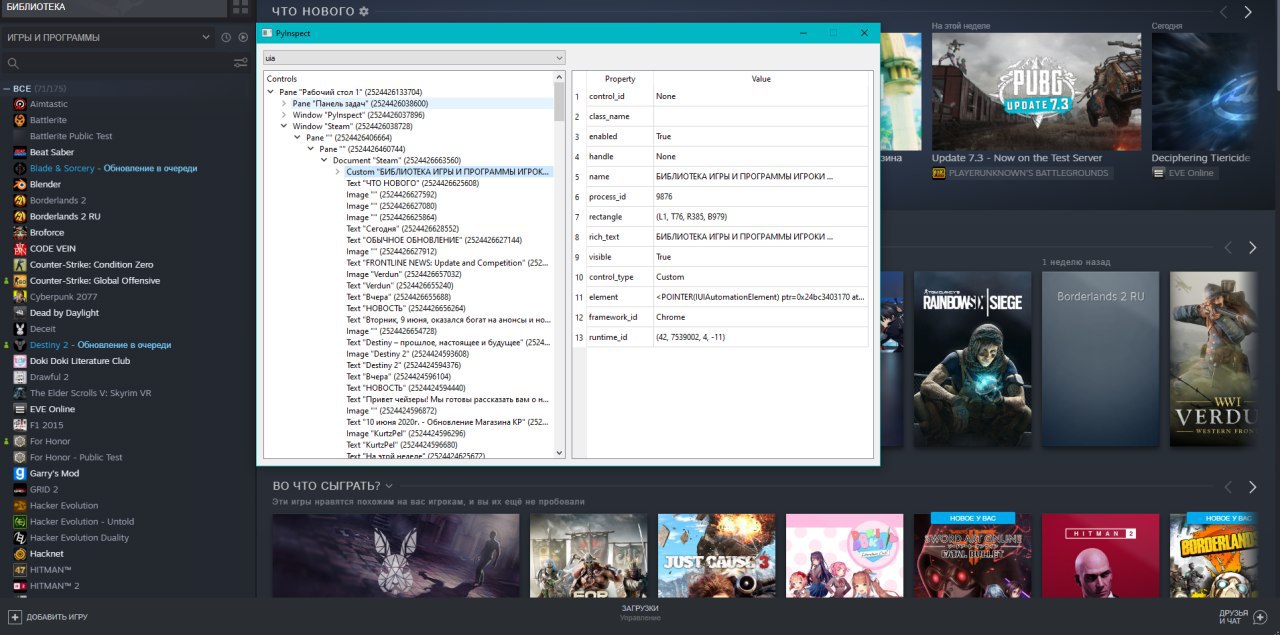Click the Blender icon in game list
Viewport: 1280px width, 635px height.
(x=20, y=184)
